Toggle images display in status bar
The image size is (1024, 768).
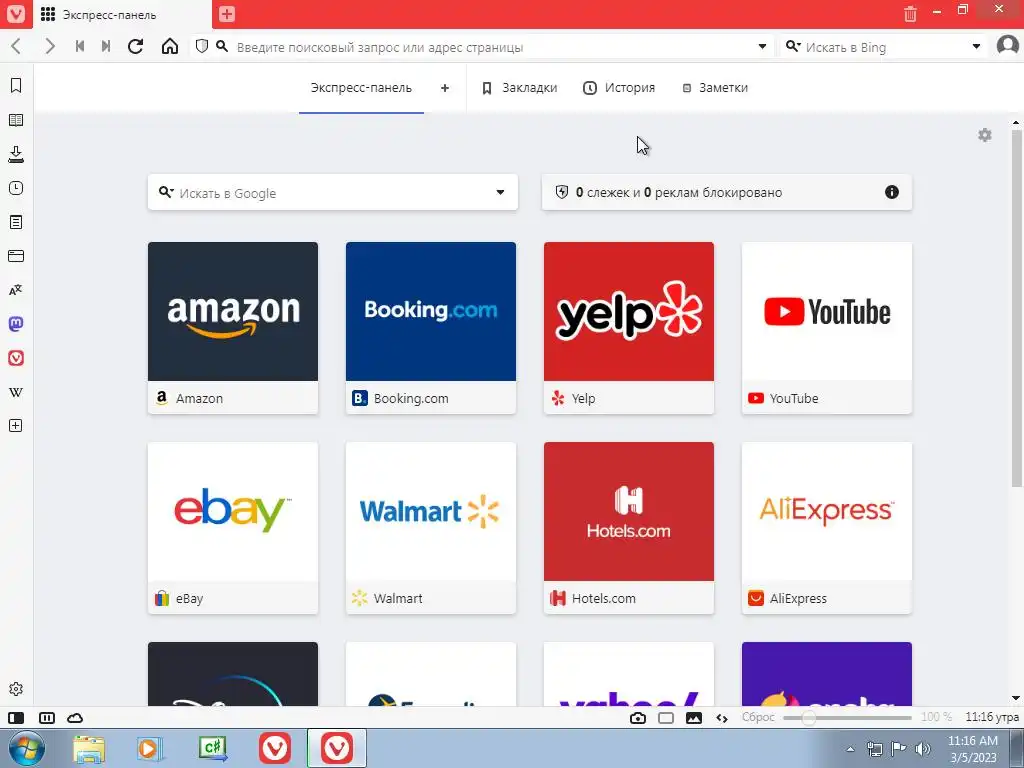(694, 718)
